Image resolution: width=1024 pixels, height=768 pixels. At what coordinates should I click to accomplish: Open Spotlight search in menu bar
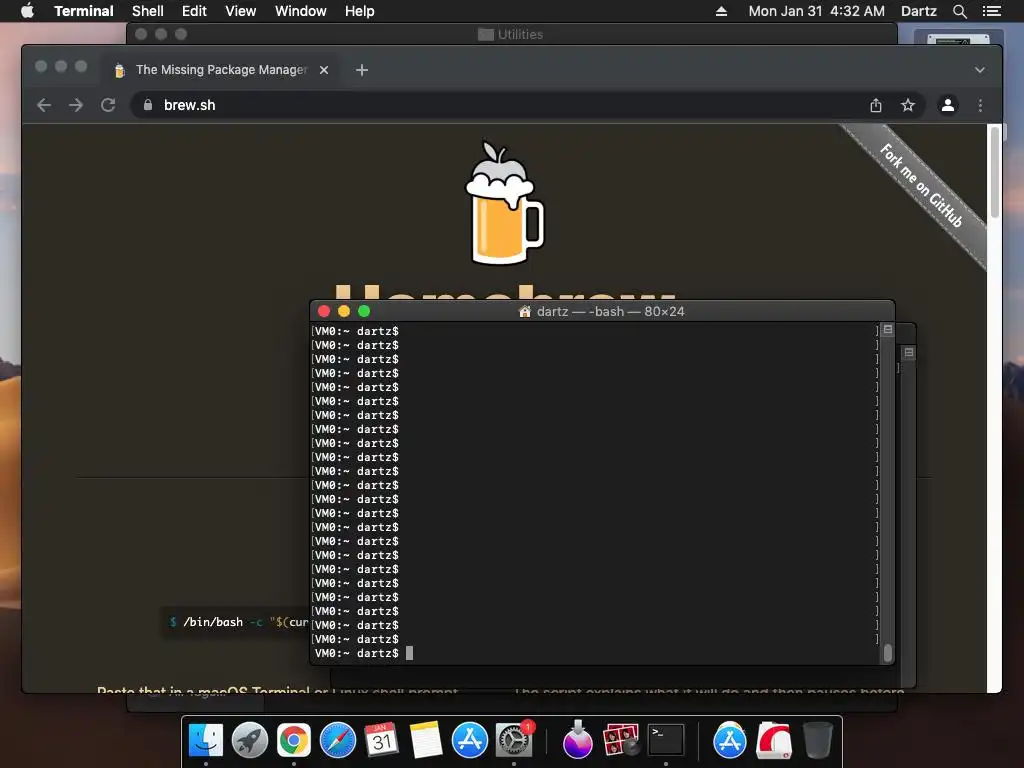point(959,11)
